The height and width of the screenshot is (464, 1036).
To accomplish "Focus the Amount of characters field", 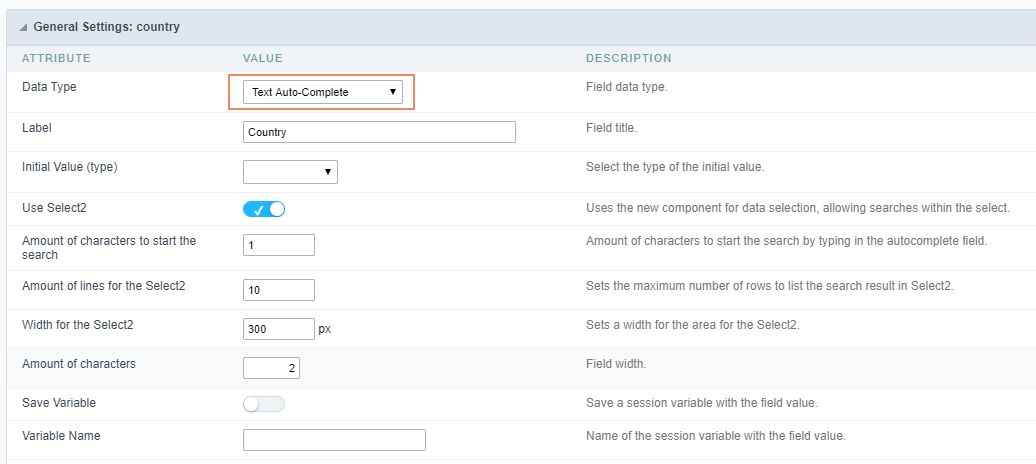I will [271, 368].
